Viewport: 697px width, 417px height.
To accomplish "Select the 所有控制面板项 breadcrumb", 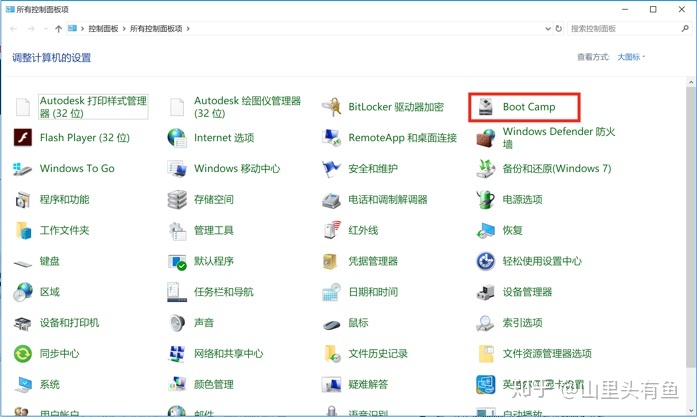I will coord(156,28).
